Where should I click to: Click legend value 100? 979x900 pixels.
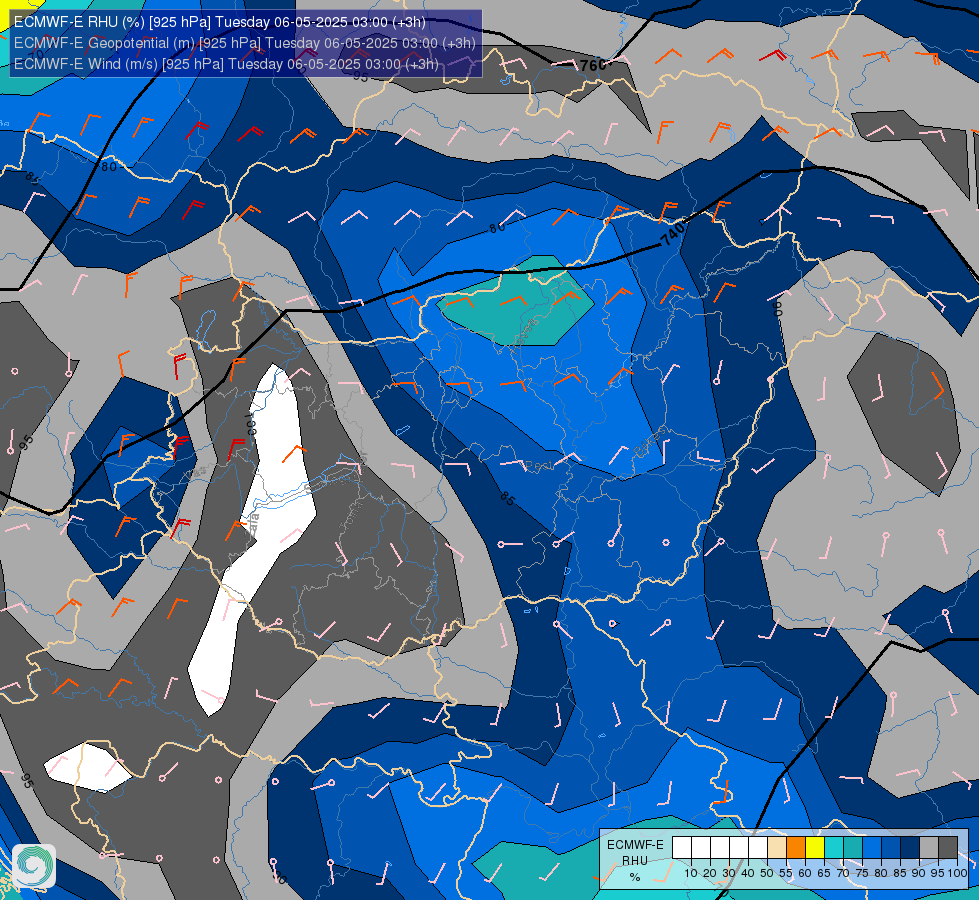click(x=957, y=873)
